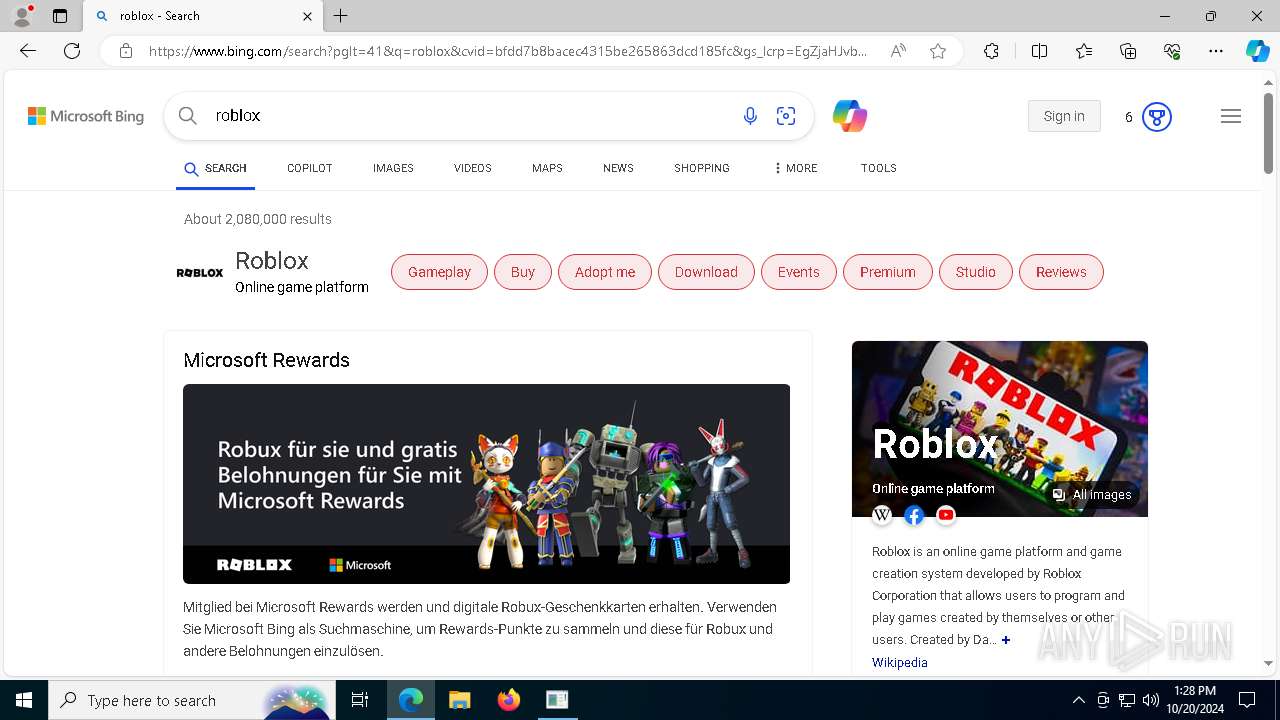Click the browser back arrow
1280x720 pixels.
pos(28,51)
